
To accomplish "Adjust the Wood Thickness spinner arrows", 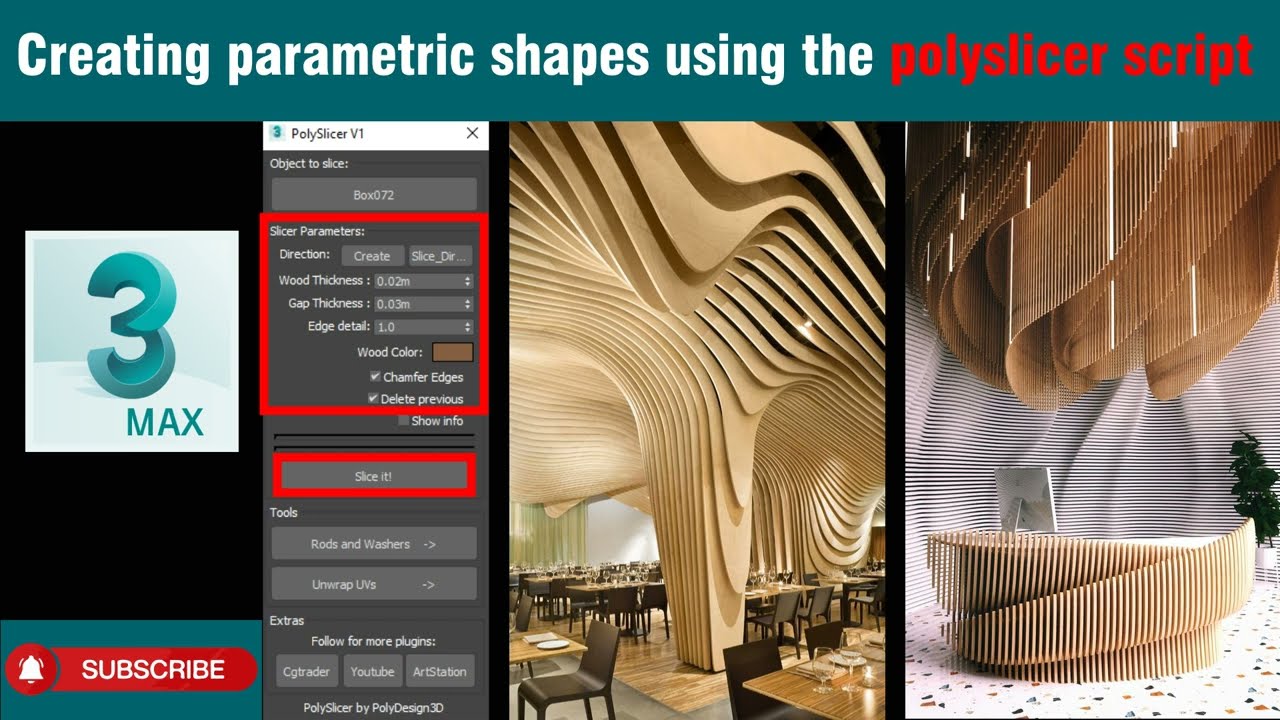I will (467, 281).
